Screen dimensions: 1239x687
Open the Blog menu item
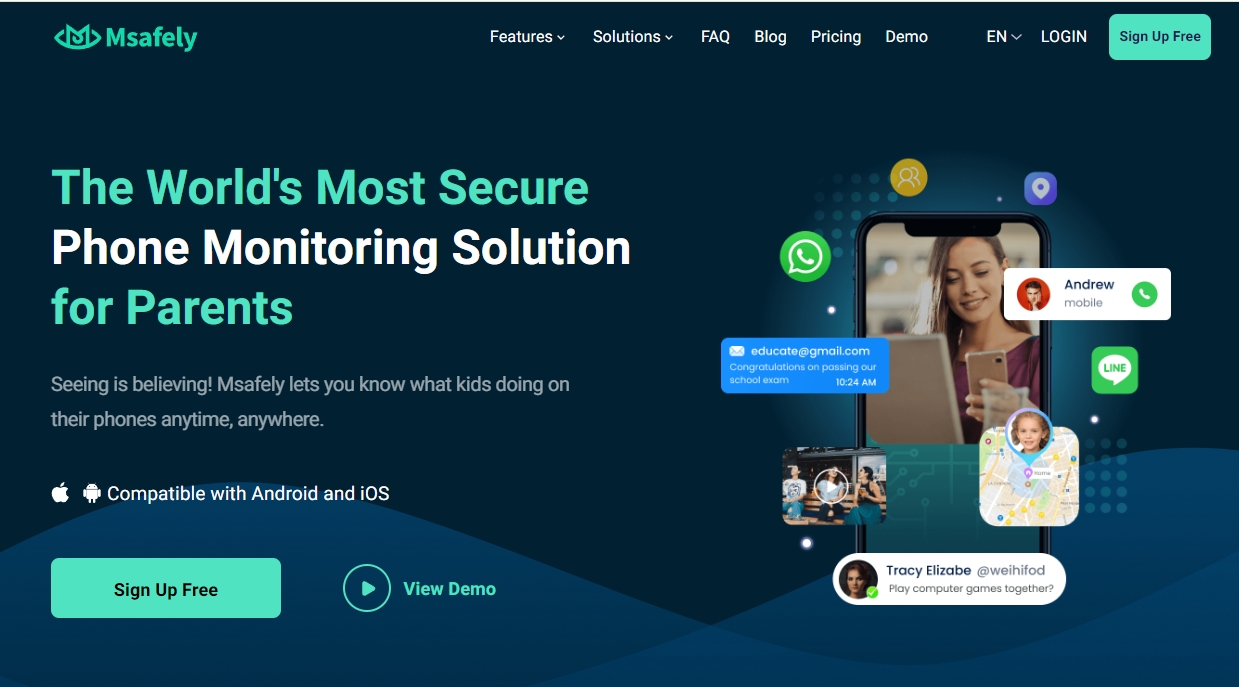[x=770, y=37]
